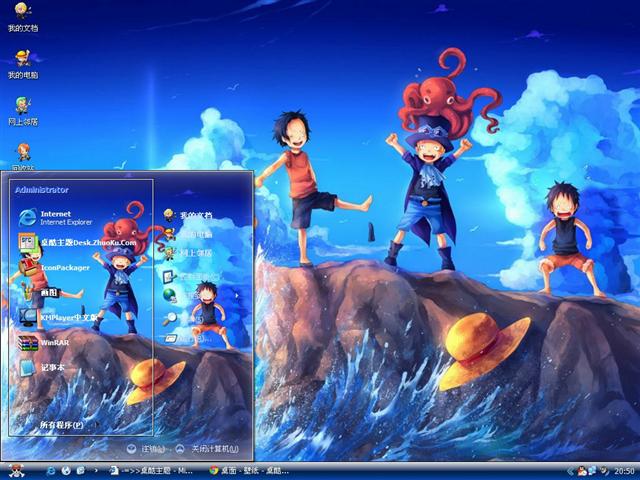This screenshot has height=480, width=640.
Task: Open 我的文档 in Start menu right column
Action: [188, 215]
